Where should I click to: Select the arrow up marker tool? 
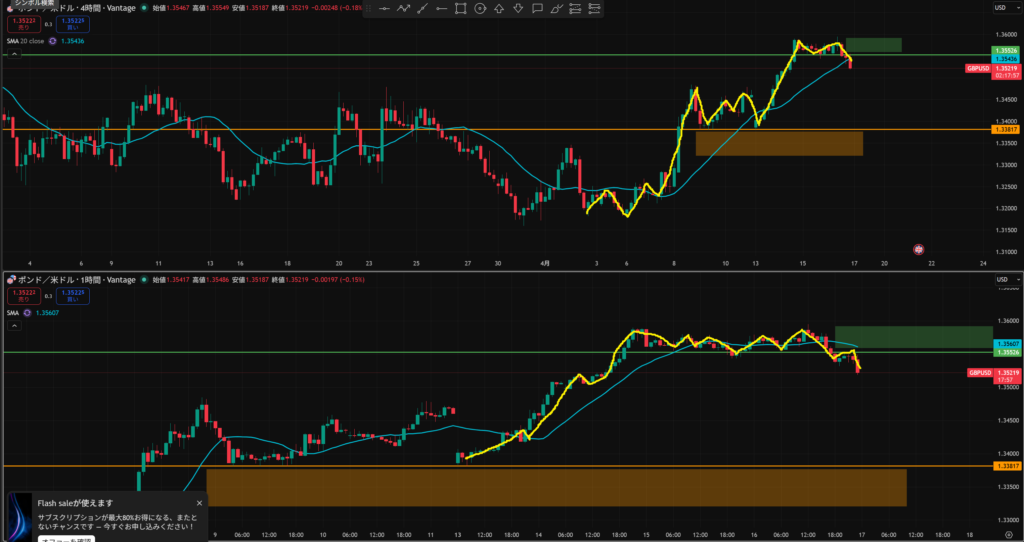pos(498,9)
